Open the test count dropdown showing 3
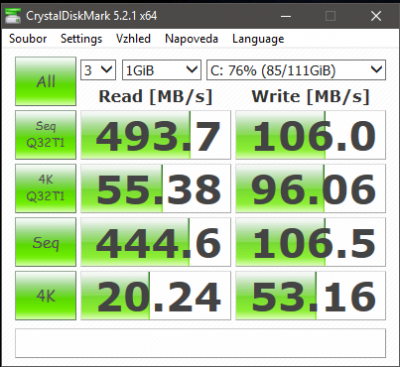The height and width of the screenshot is (367, 400). point(98,70)
